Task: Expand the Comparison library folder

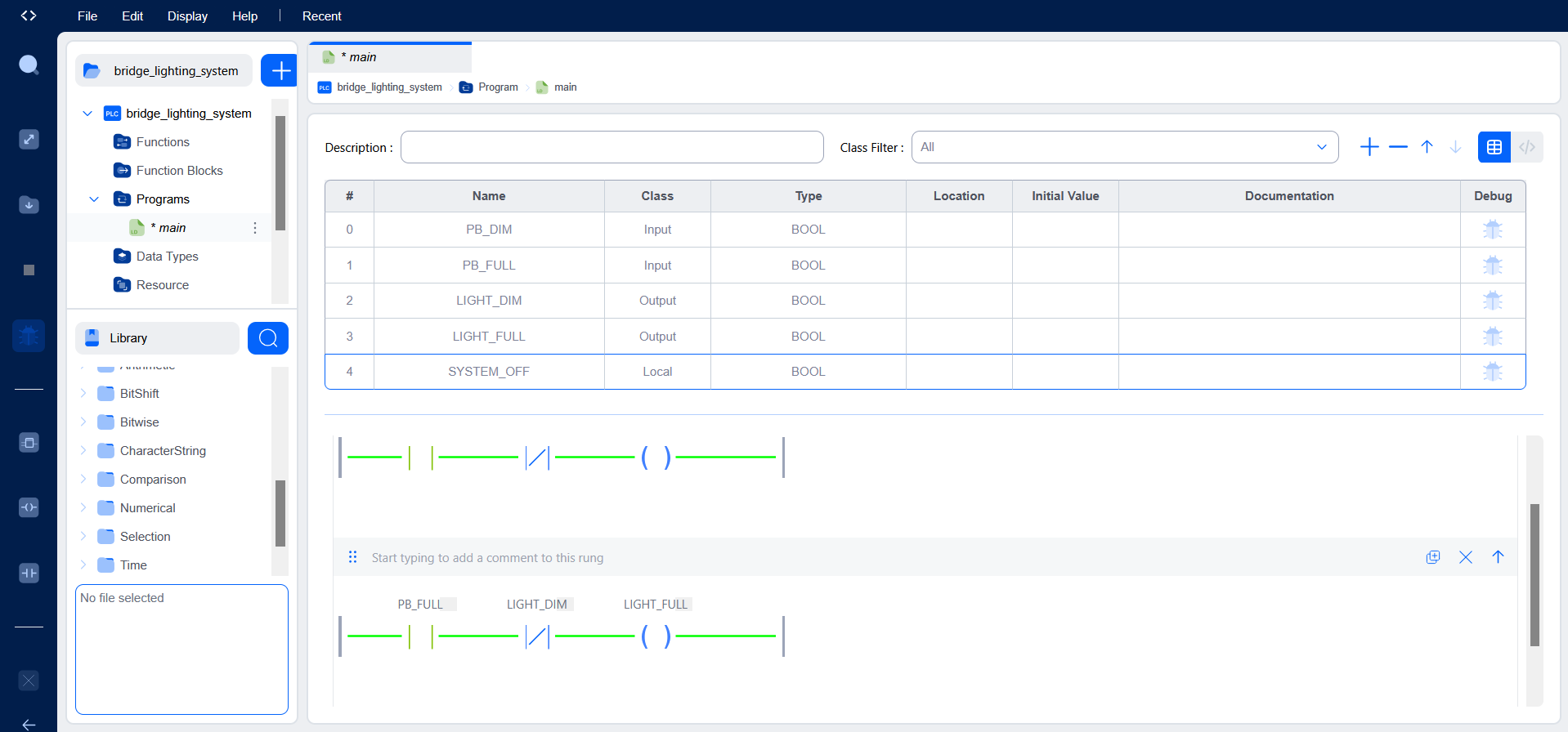Action: click(83, 480)
